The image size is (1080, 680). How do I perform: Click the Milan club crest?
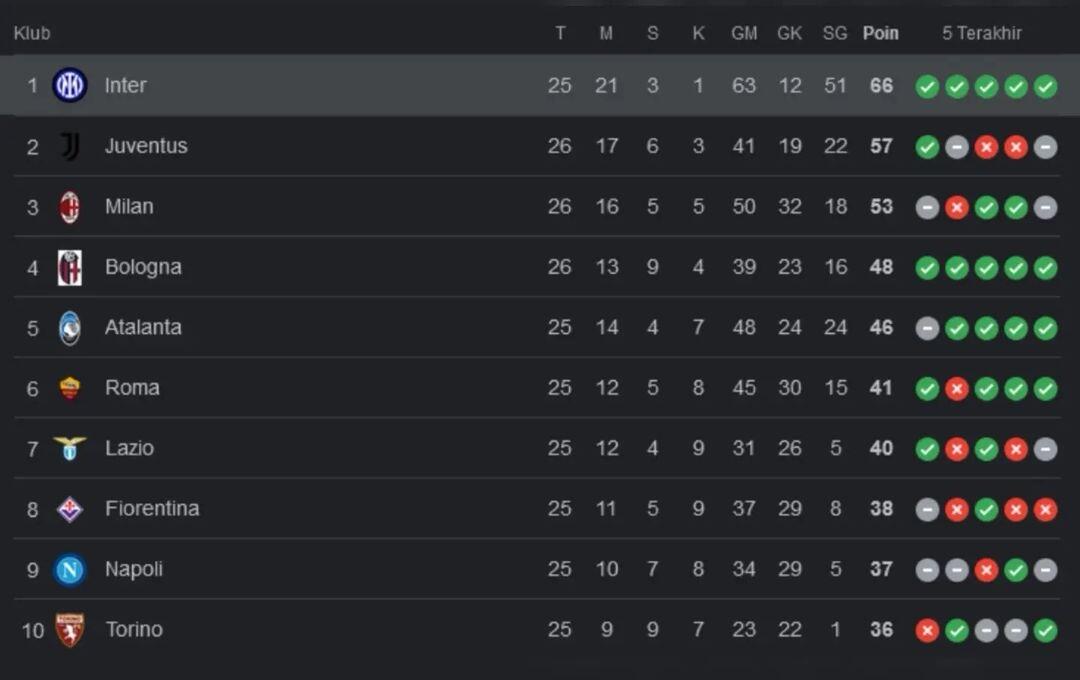pyautogui.click(x=70, y=207)
